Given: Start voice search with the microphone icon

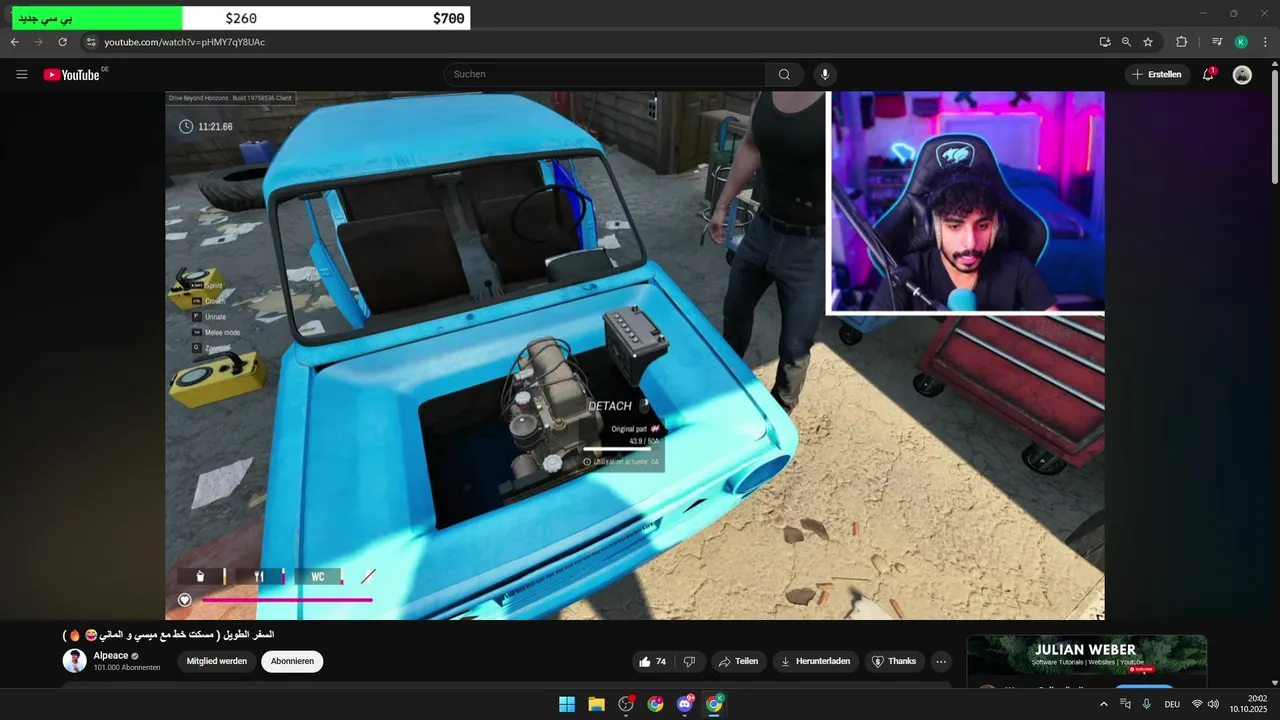Looking at the screenshot, I should click(825, 74).
